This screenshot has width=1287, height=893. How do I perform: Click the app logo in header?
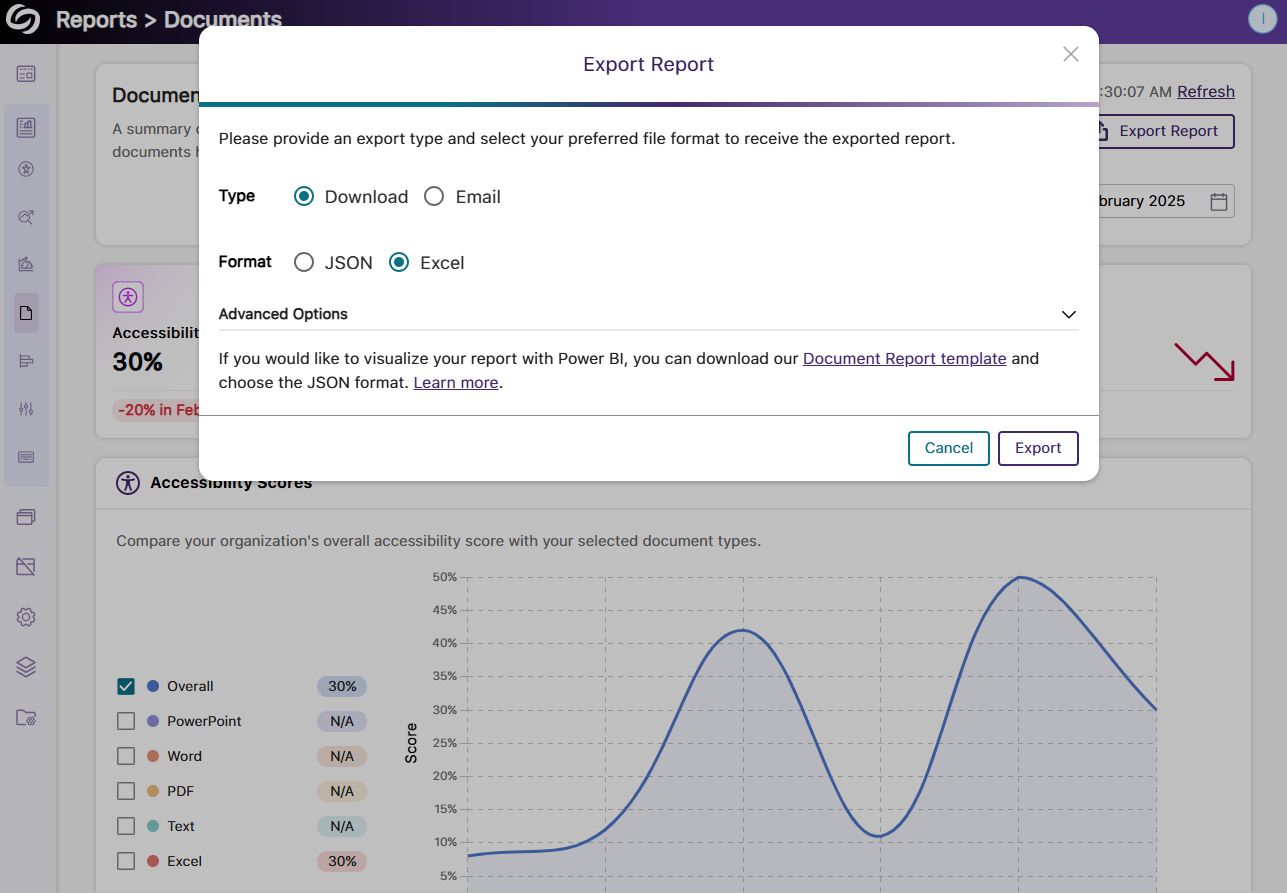[x=22, y=19]
